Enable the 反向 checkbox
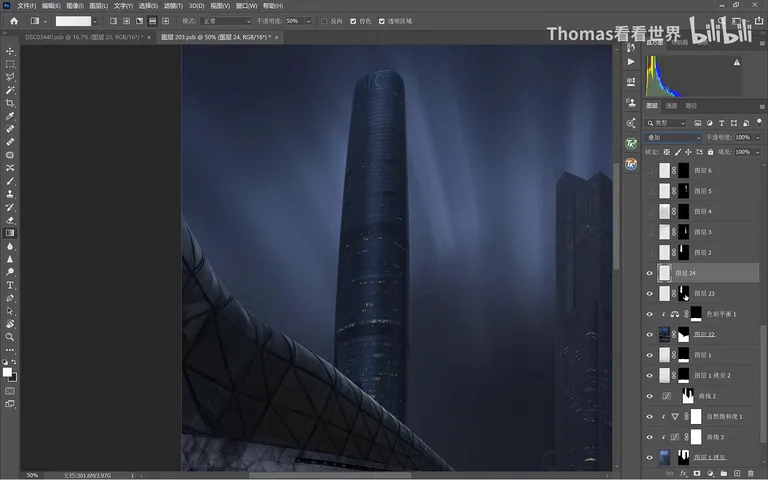 click(x=324, y=21)
